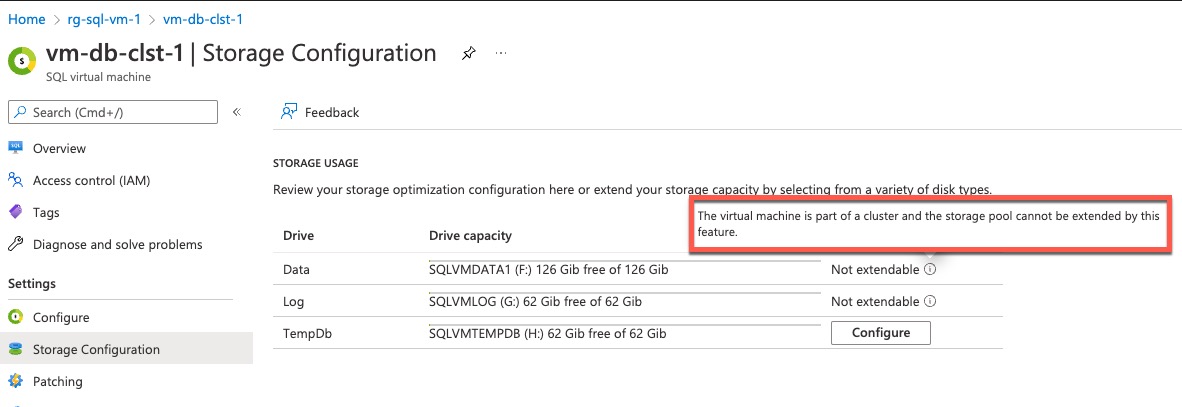Click the info icon beside Data drive
The height and width of the screenshot is (407, 1182).
pos(930,269)
